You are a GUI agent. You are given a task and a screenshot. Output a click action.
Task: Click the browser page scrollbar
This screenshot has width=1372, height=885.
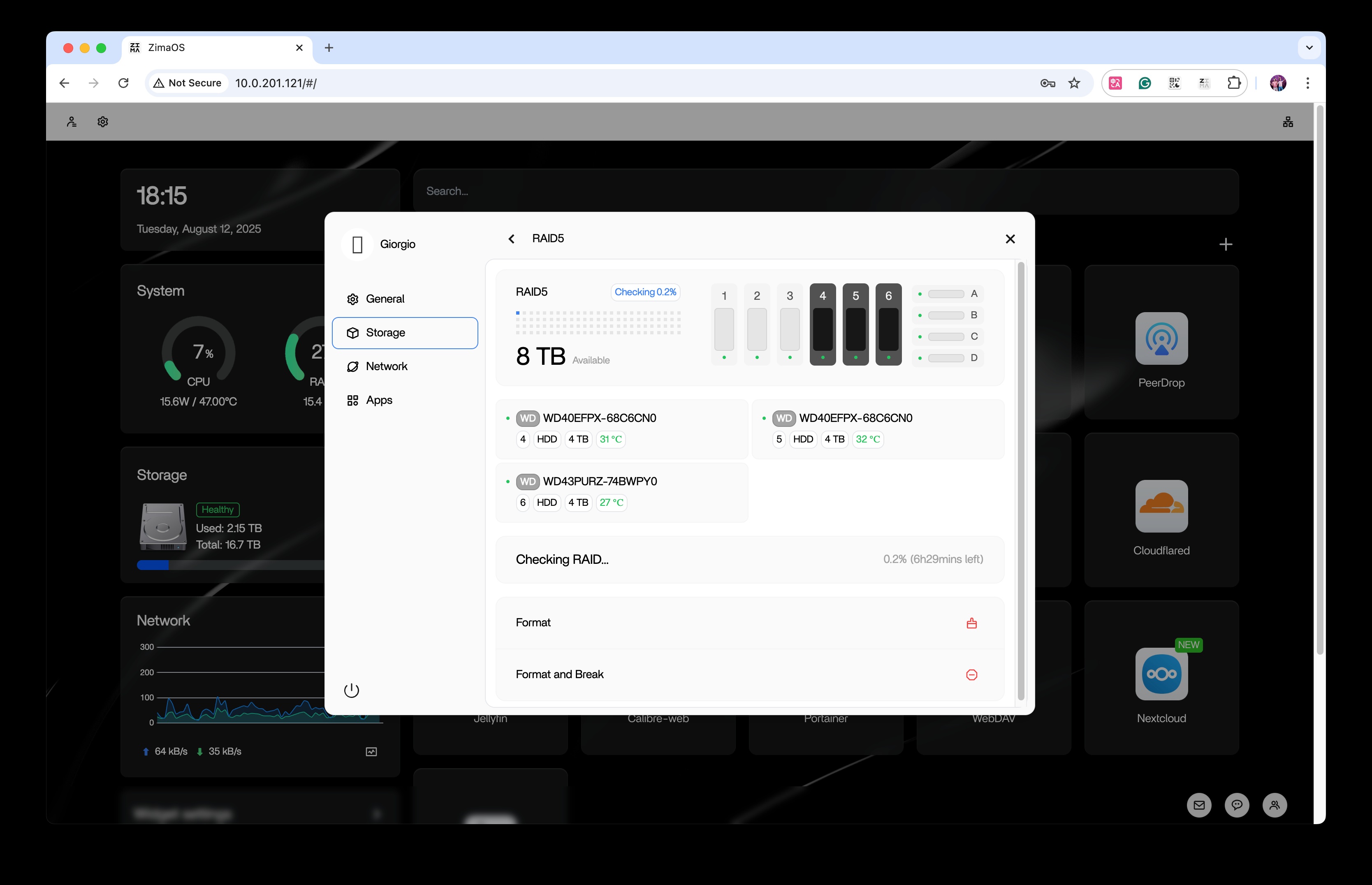click(1320, 379)
